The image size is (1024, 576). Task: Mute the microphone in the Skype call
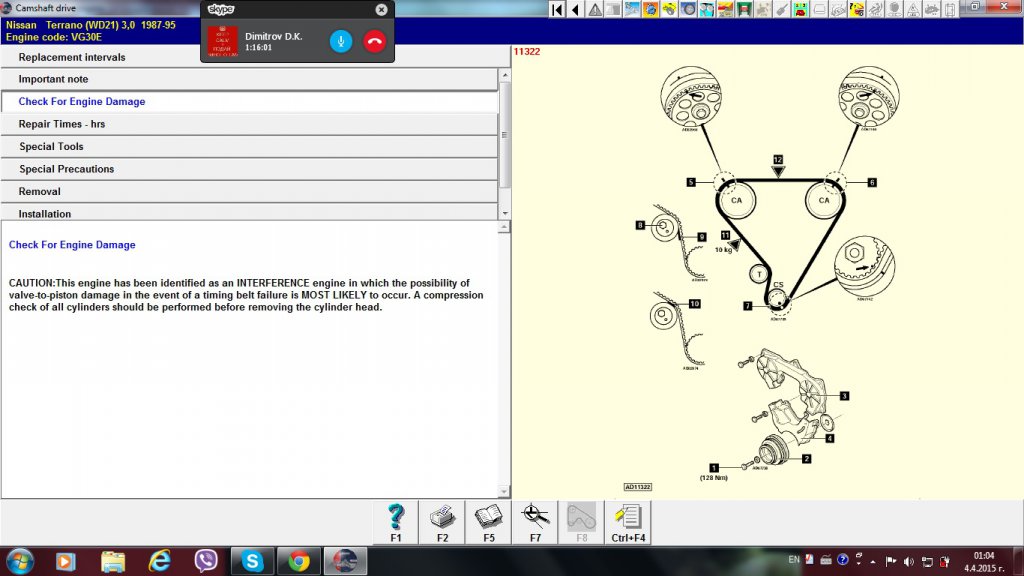point(341,41)
